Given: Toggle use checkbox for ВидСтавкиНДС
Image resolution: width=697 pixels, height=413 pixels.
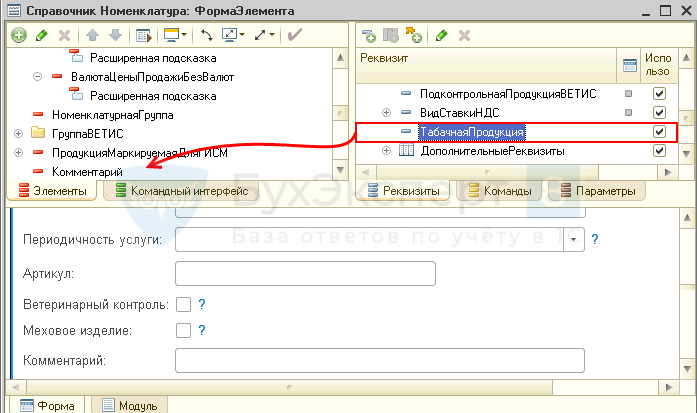Looking at the screenshot, I should (659, 112).
